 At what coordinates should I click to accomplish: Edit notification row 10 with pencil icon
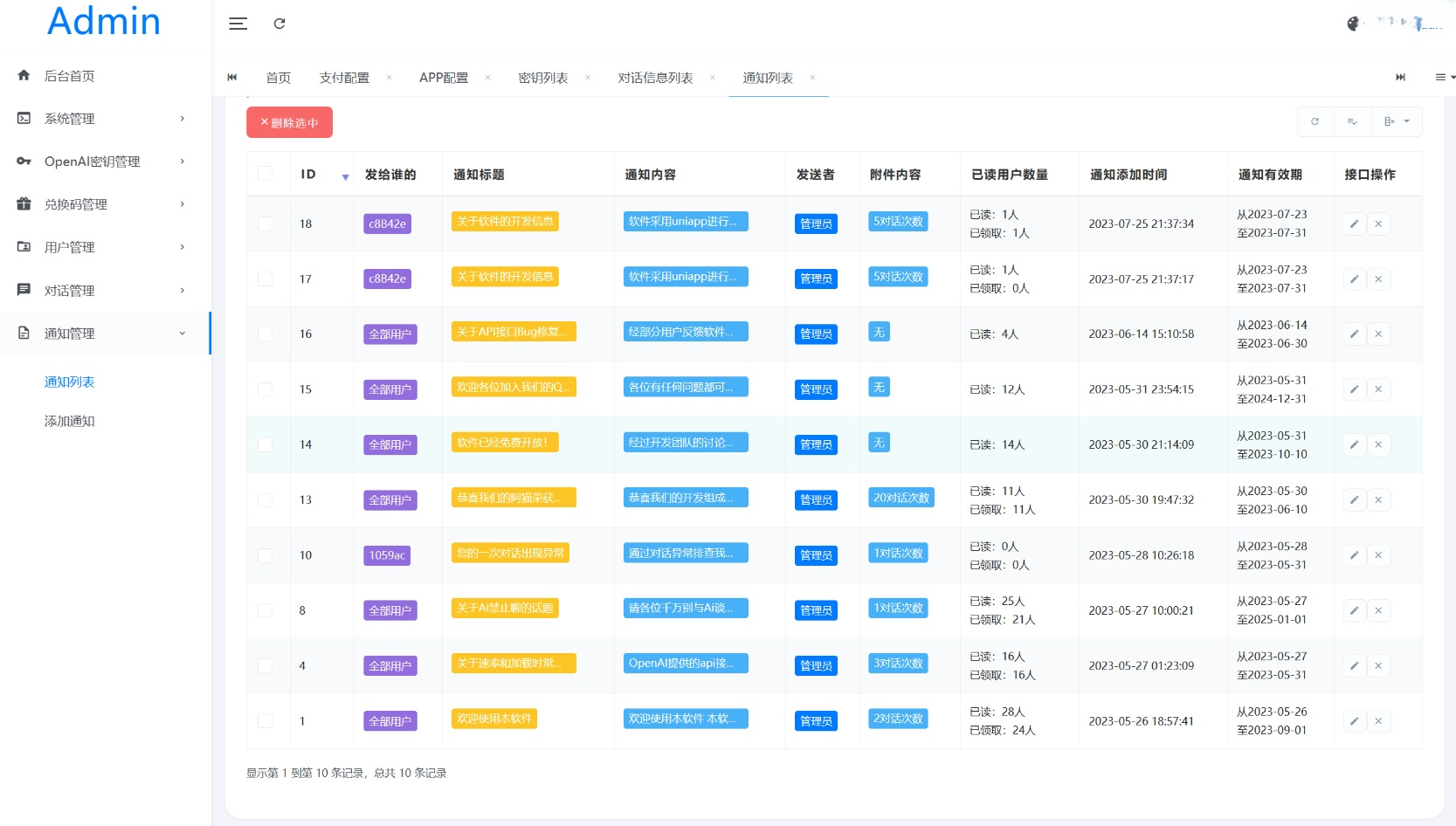(x=1355, y=555)
